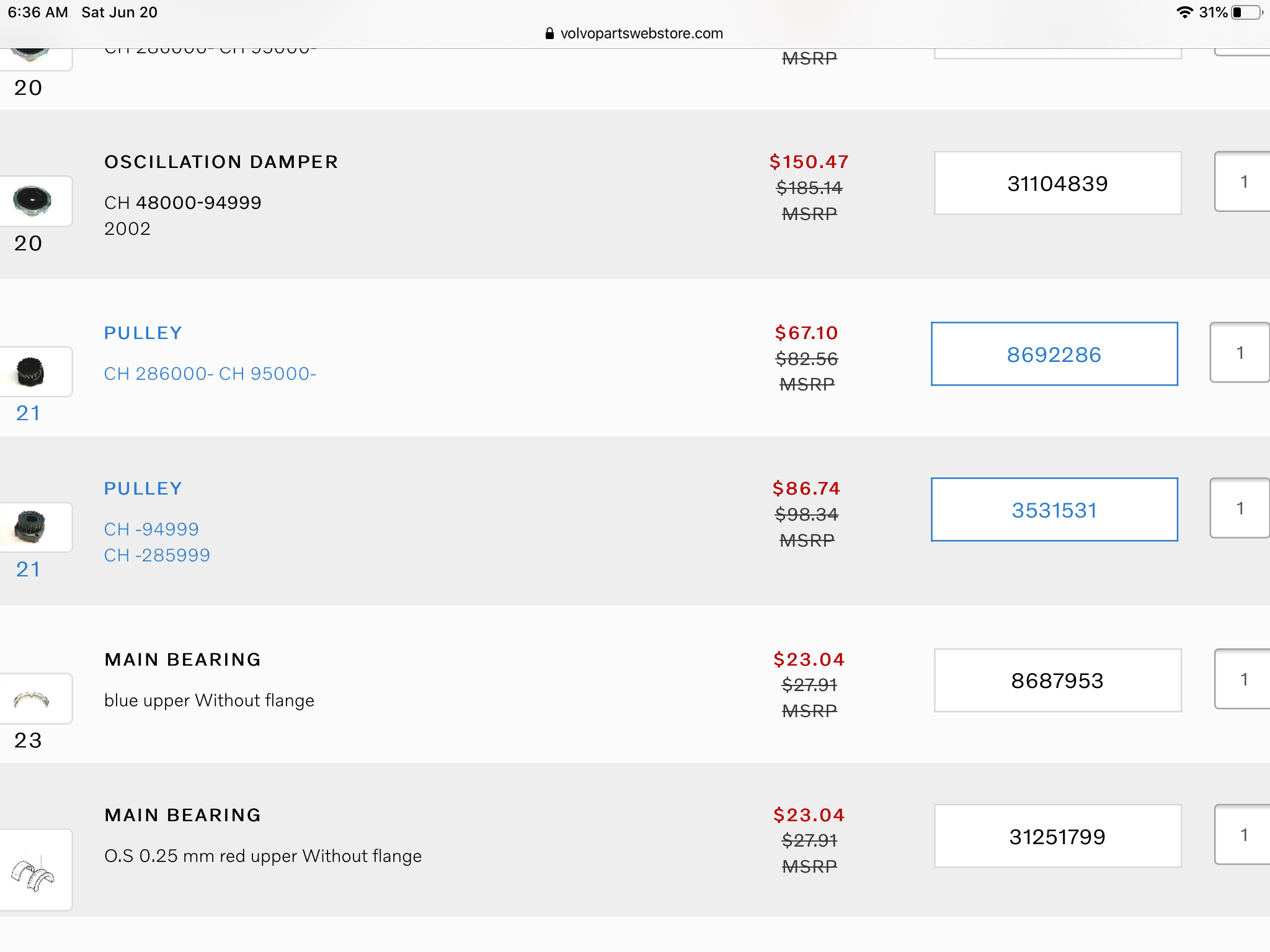Edit quantity field for pulley 3531531
Screen dimensions: 1270x952
click(x=1240, y=508)
